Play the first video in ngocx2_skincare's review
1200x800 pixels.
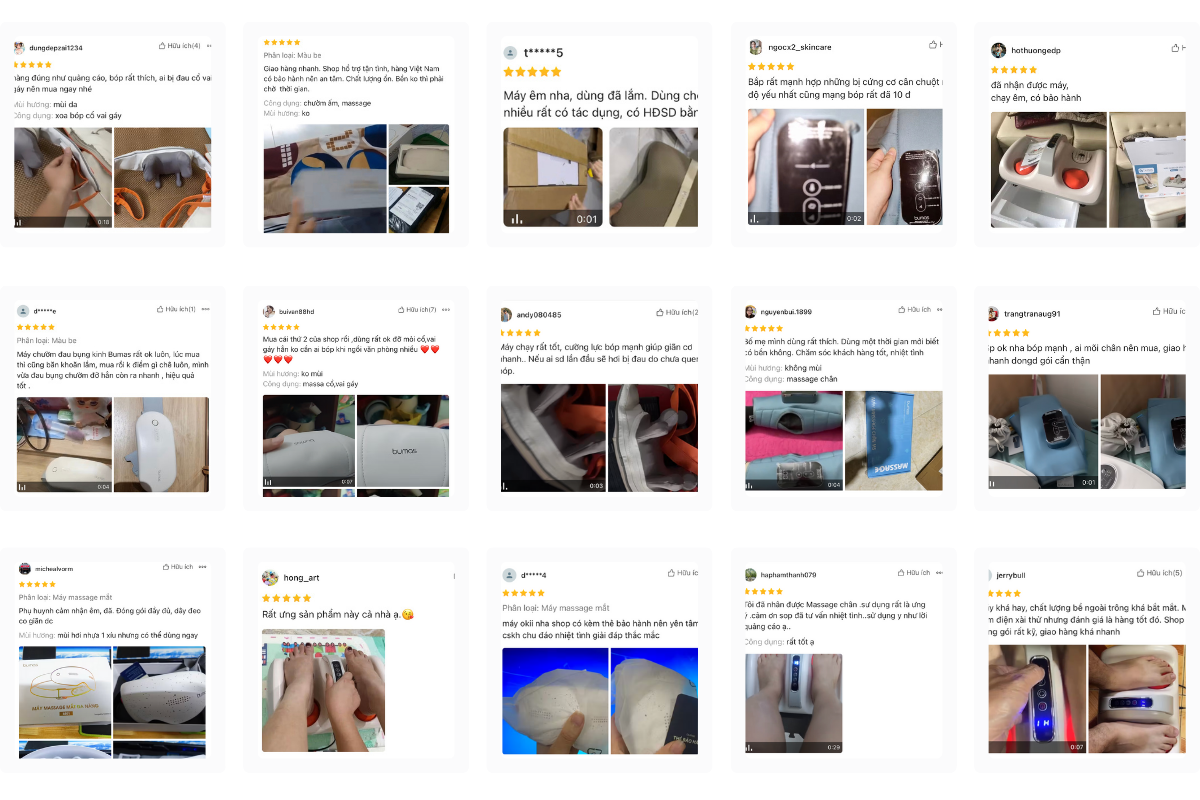coord(805,167)
